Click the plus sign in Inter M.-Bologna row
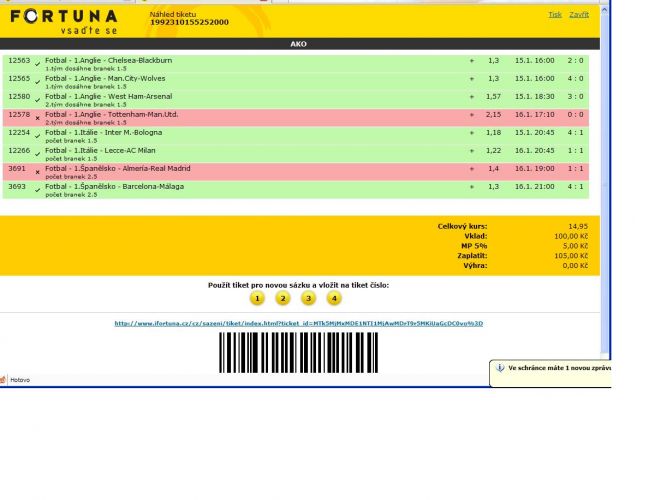Image resolution: width=655 pixels, height=500 pixels. 472,132
